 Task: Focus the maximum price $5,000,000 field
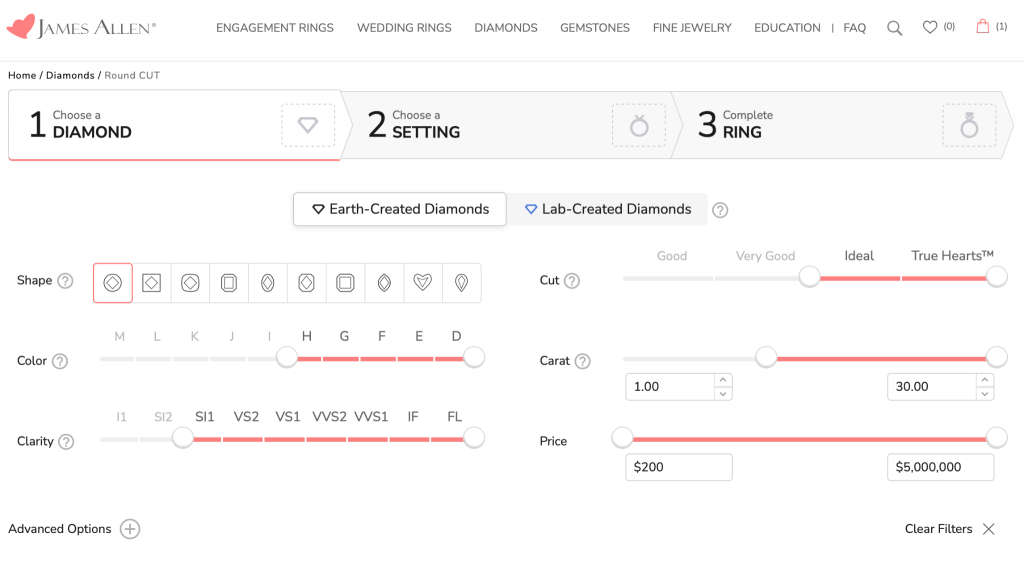(x=940, y=467)
